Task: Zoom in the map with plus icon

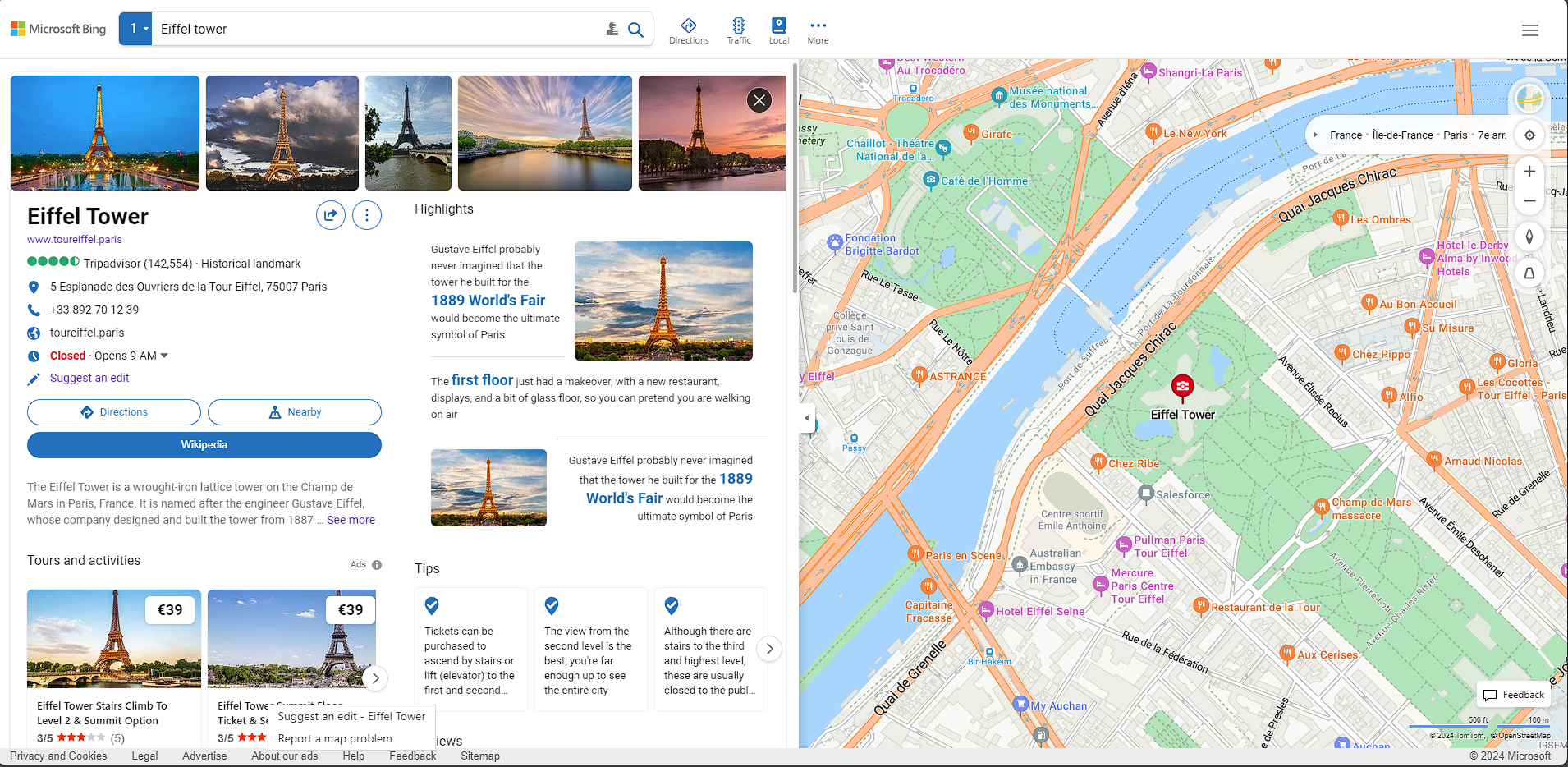Action: click(1529, 172)
